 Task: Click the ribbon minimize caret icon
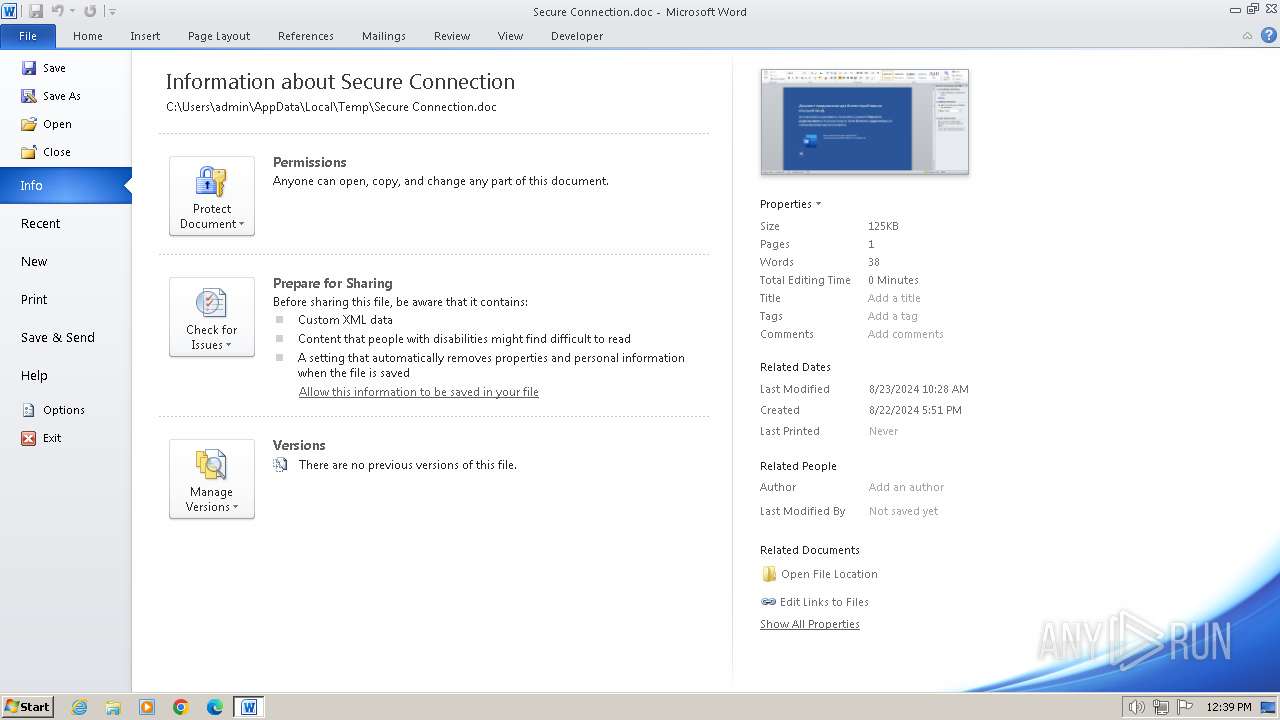(1247, 36)
